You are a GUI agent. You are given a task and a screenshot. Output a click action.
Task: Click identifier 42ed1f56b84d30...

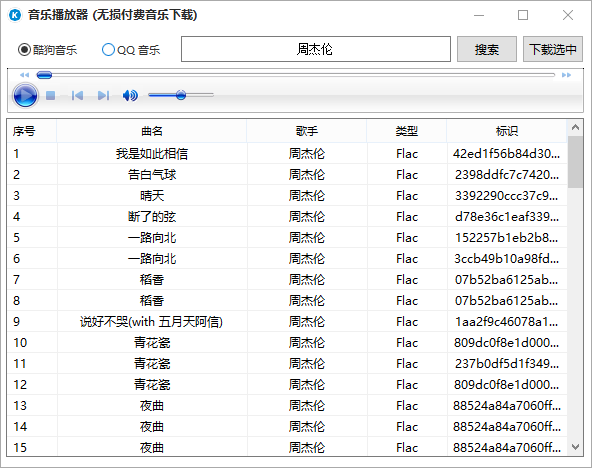[506, 154]
